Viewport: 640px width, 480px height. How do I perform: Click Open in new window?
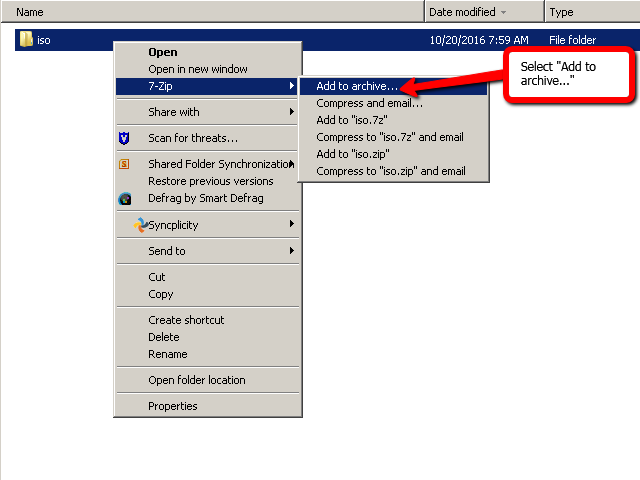pyautogui.click(x=198, y=69)
